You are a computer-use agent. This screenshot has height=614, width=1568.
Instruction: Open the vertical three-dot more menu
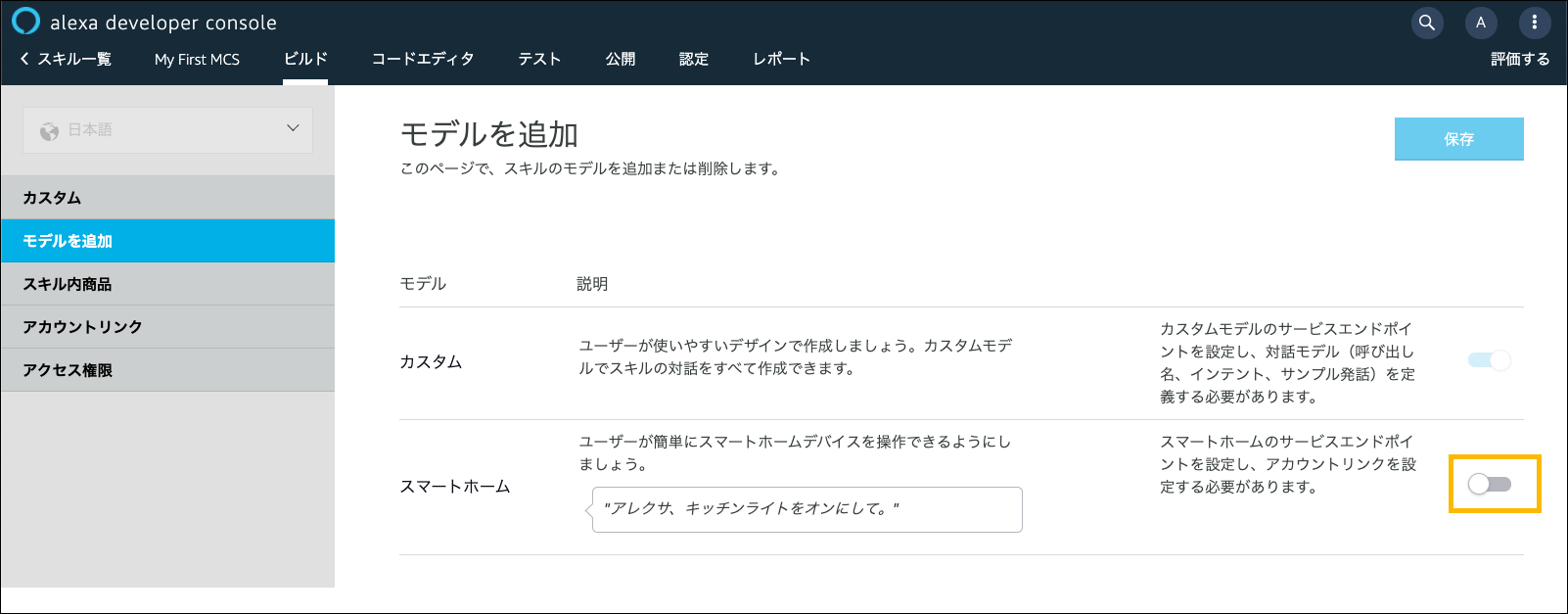[x=1534, y=23]
